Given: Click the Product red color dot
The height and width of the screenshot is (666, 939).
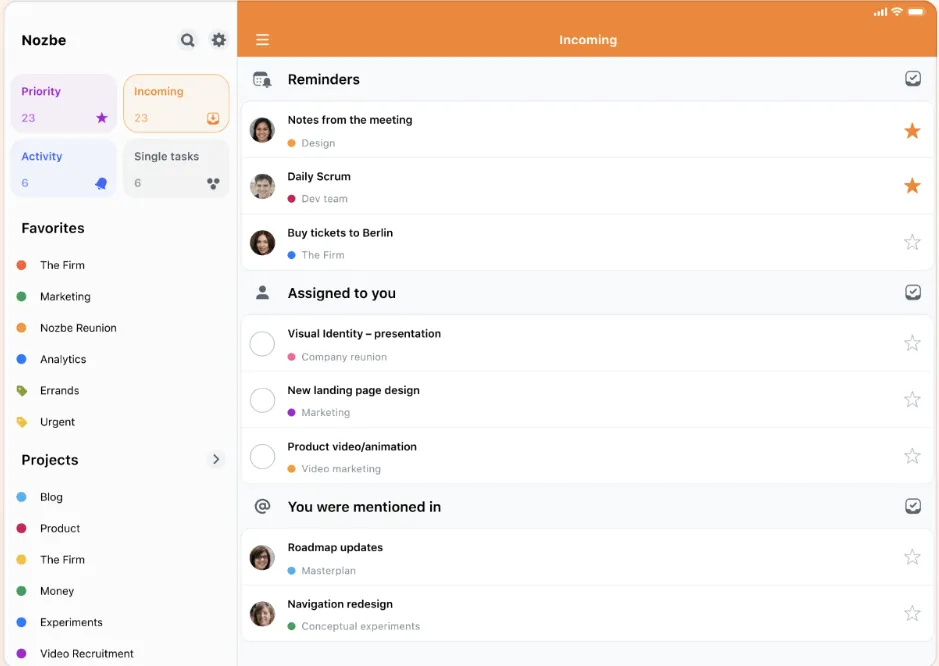Looking at the screenshot, I should point(22,528).
